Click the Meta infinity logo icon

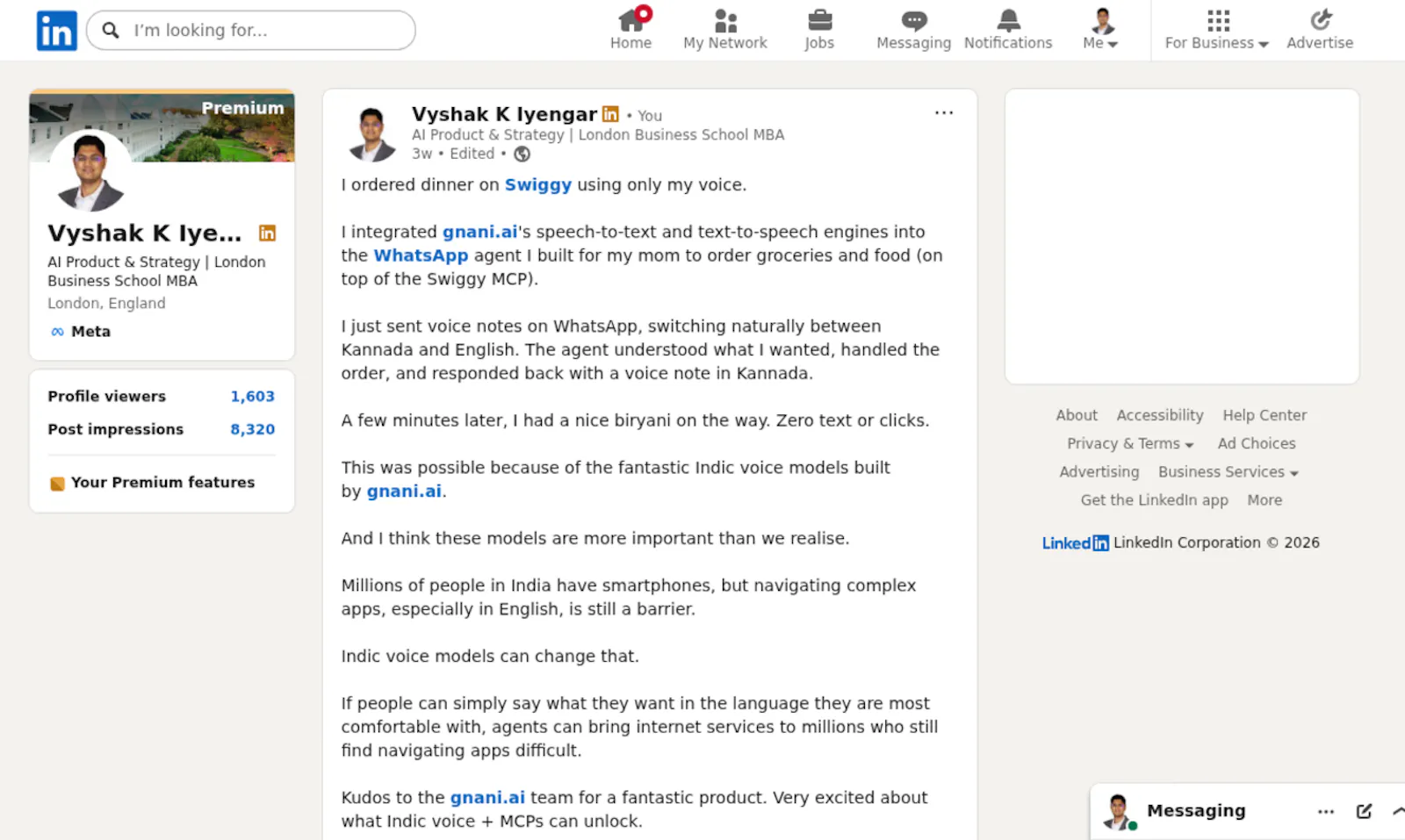(x=57, y=332)
